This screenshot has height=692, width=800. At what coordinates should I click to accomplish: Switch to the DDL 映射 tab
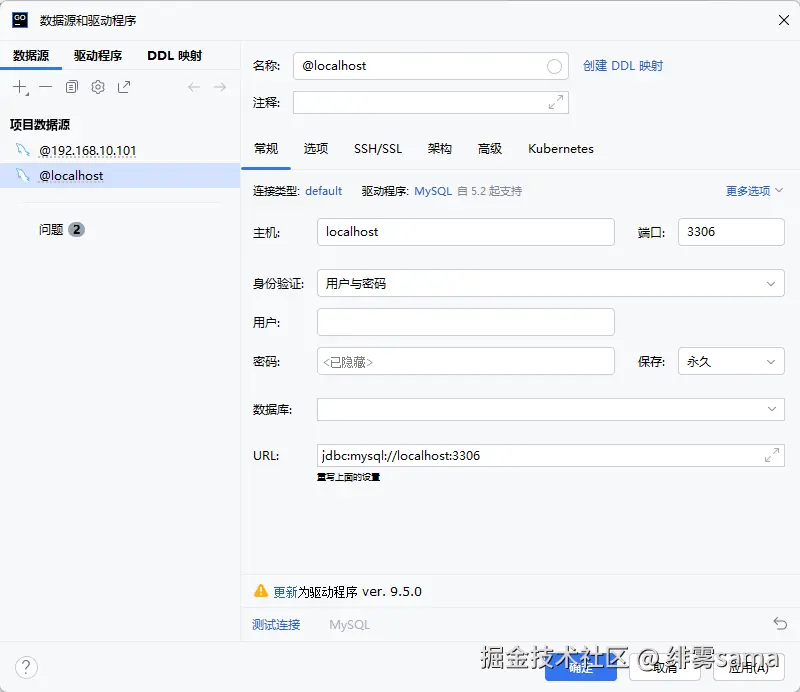[174, 55]
